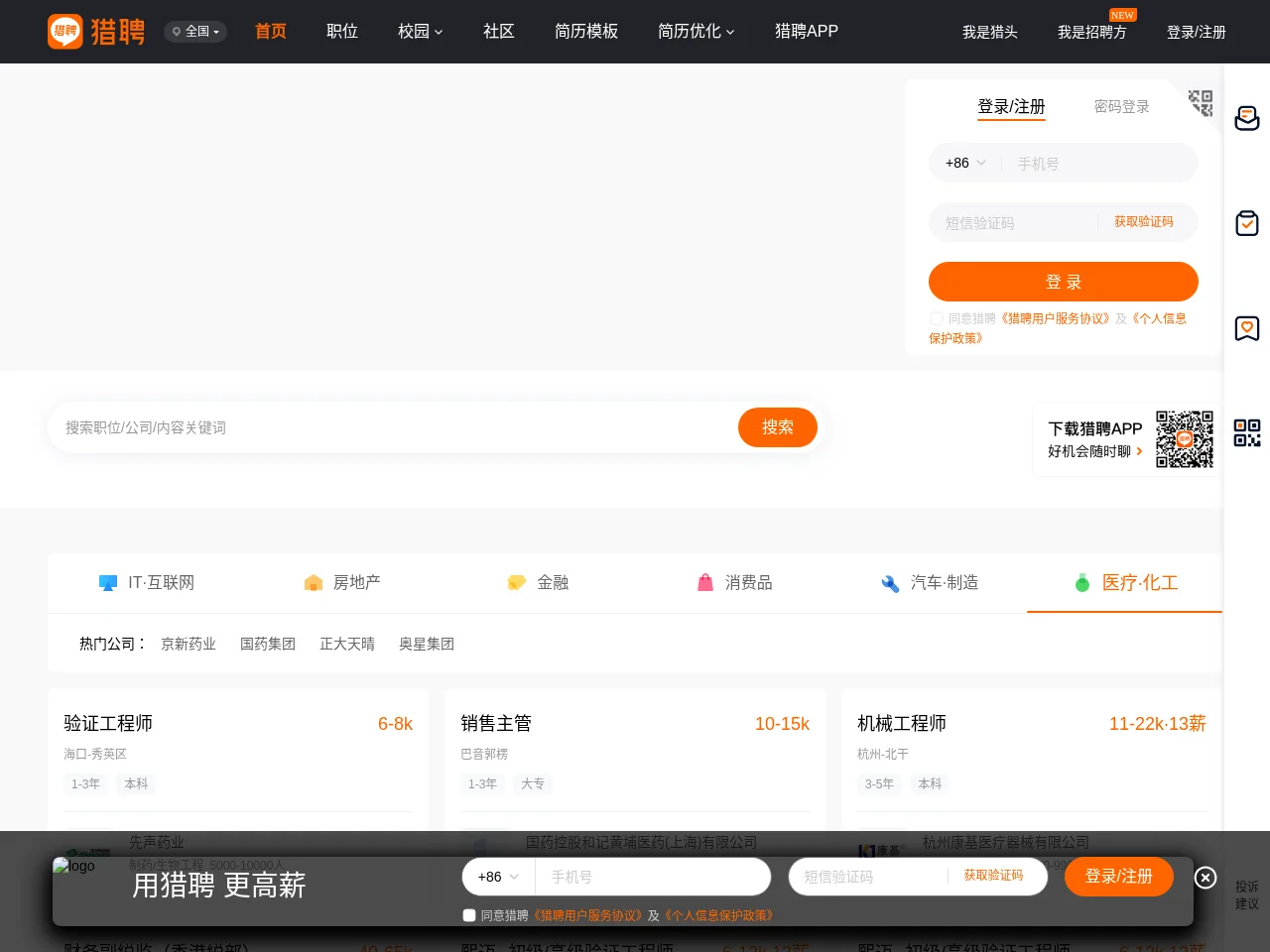
Task: Tick agreement checkbox in login panel
Action: [x=936, y=318]
